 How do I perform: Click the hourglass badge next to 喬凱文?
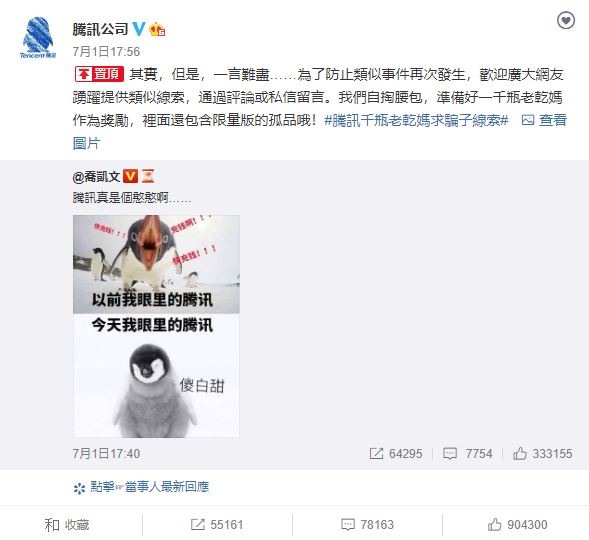click(x=148, y=176)
